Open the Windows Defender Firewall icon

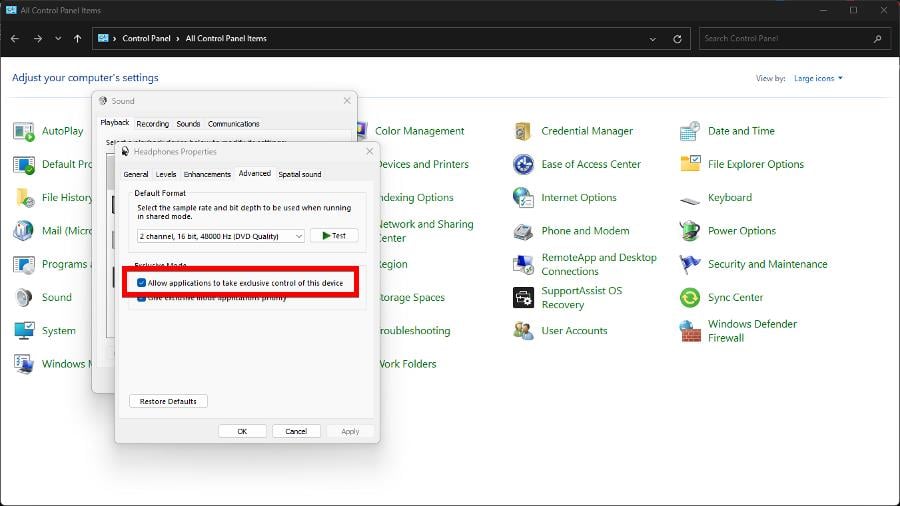pos(689,330)
